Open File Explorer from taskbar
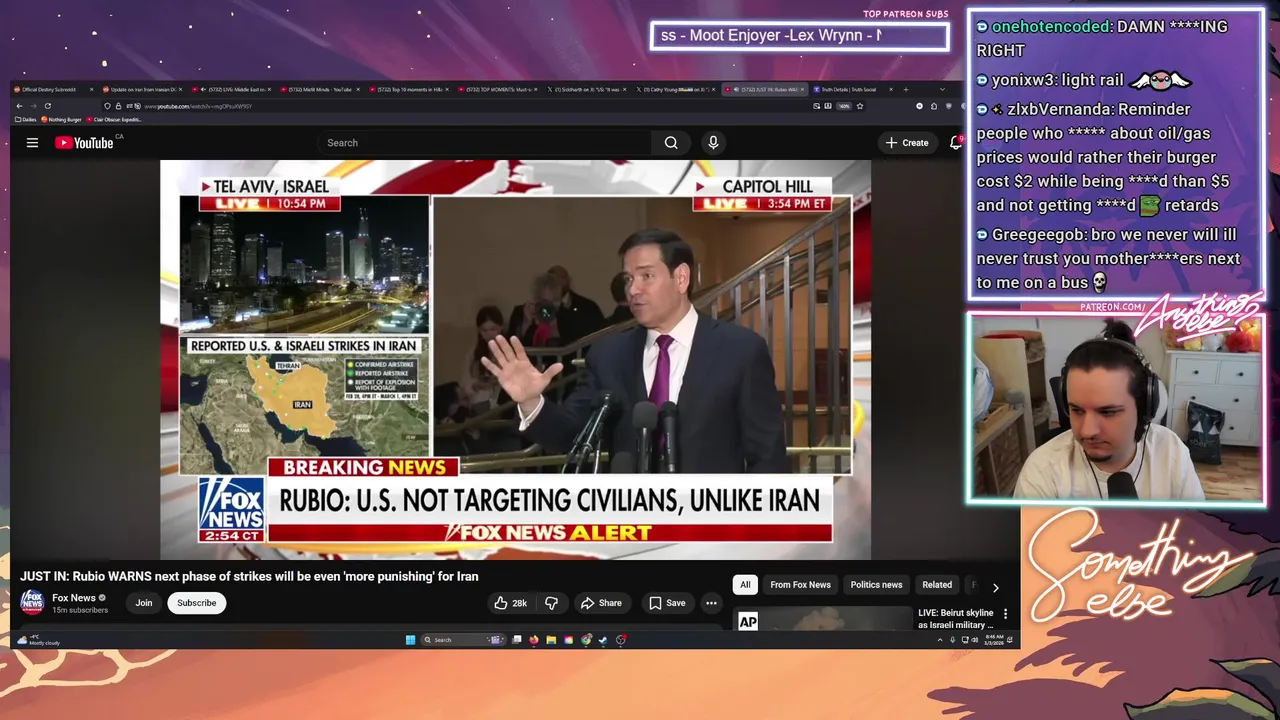 click(x=551, y=640)
